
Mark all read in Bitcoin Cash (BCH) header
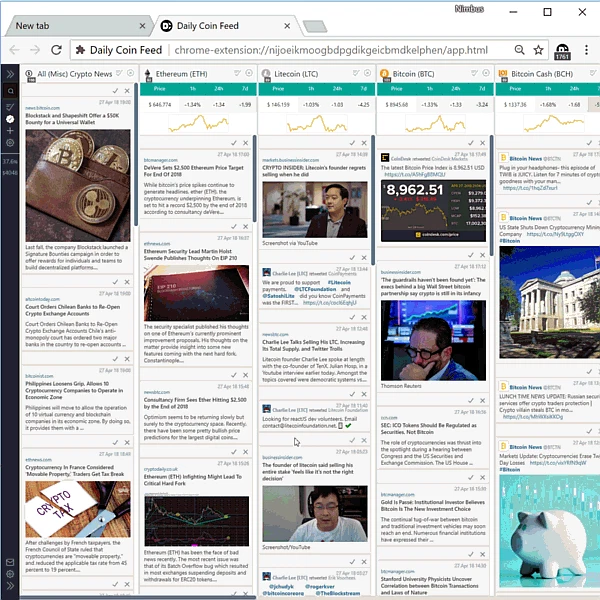tap(593, 73)
